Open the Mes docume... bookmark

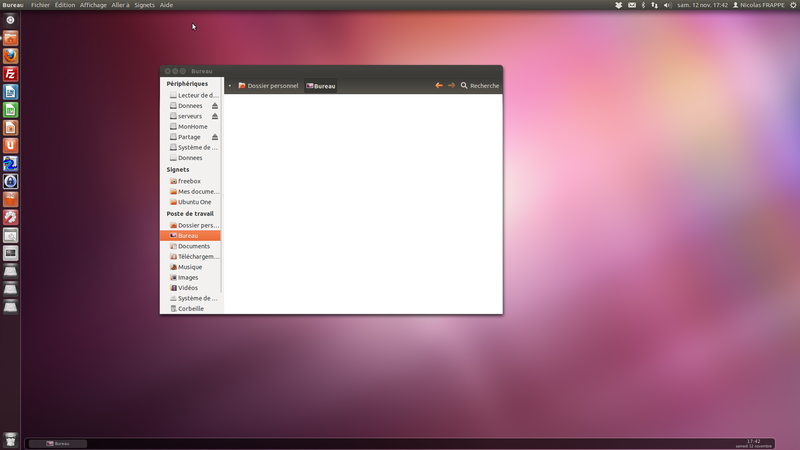click(190, 191)
